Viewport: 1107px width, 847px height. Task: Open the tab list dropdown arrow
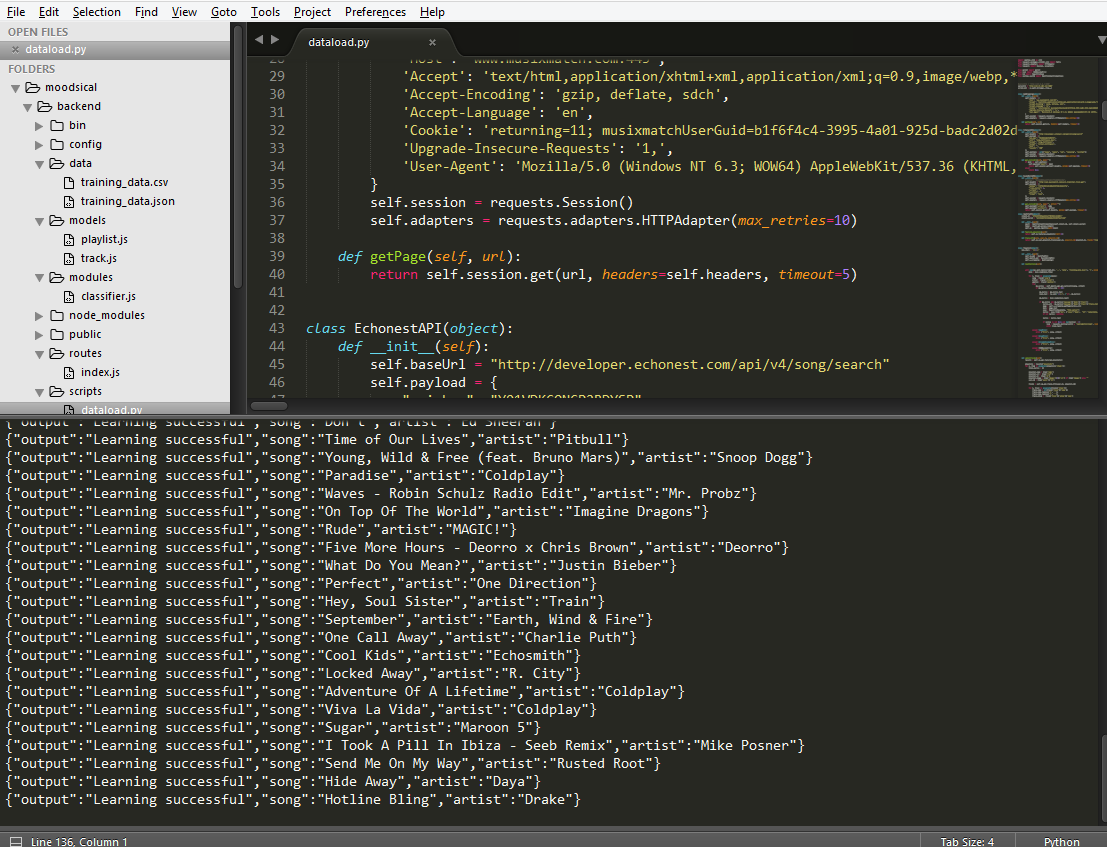point(1101,40)
